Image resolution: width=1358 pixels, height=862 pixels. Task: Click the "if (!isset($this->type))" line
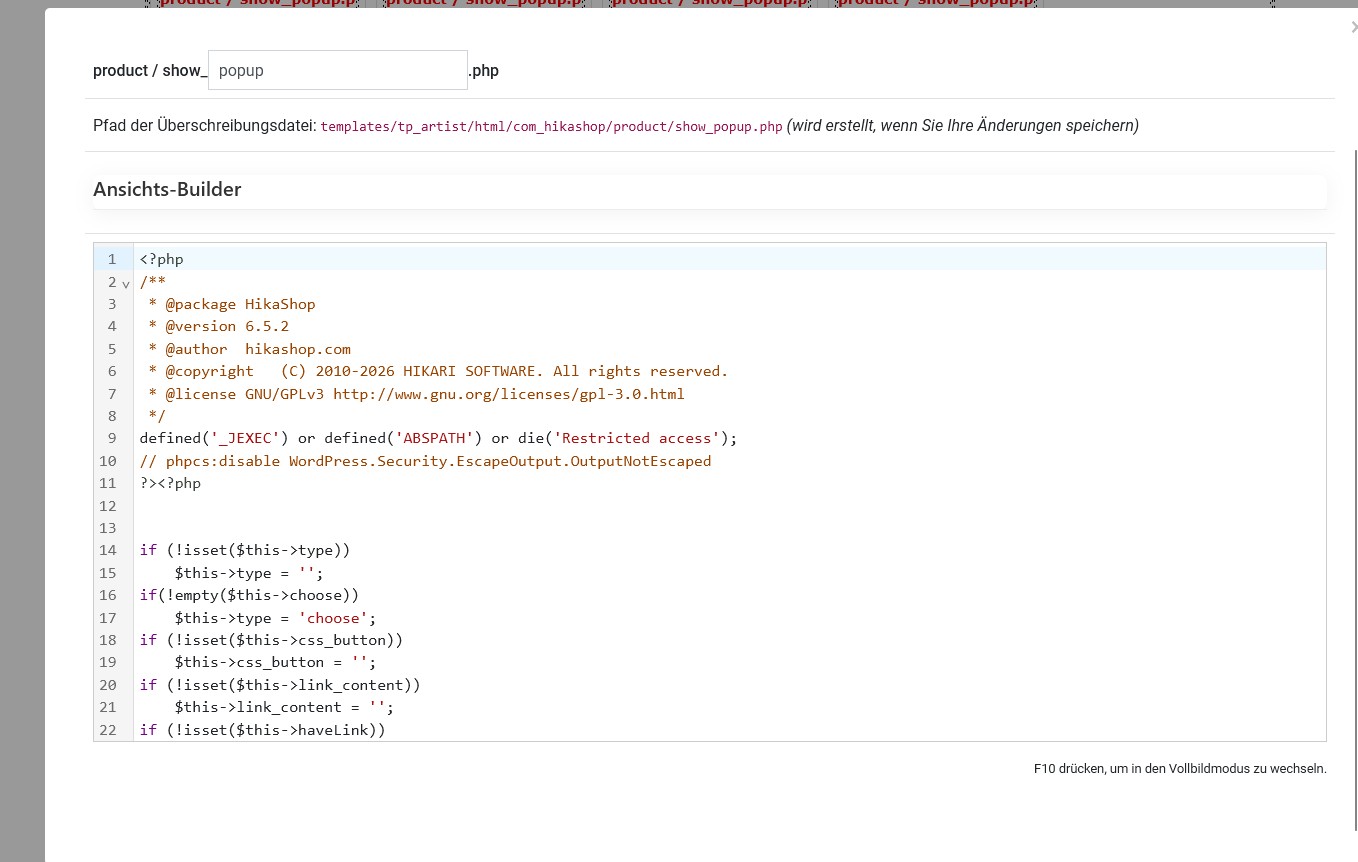pyautogui.click(x=245, y=550)
